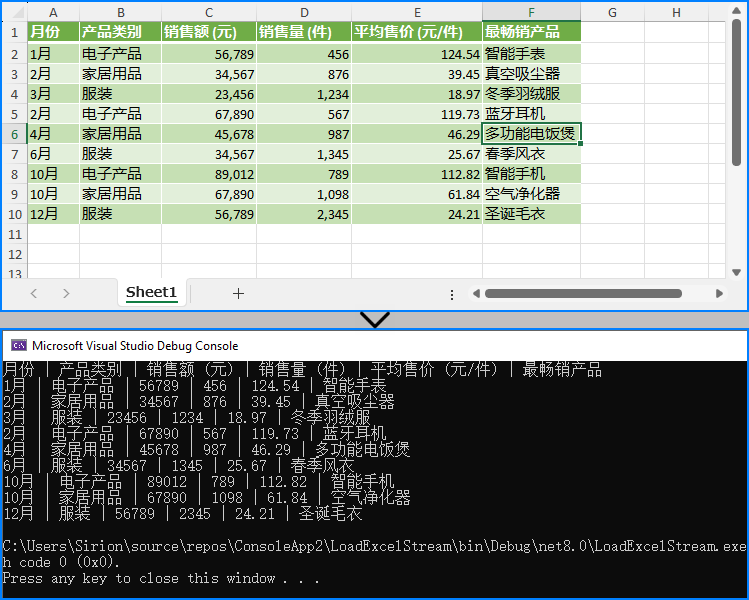Select column H header
The height and width of the screenshot is (600, 749).
point(676,12)
